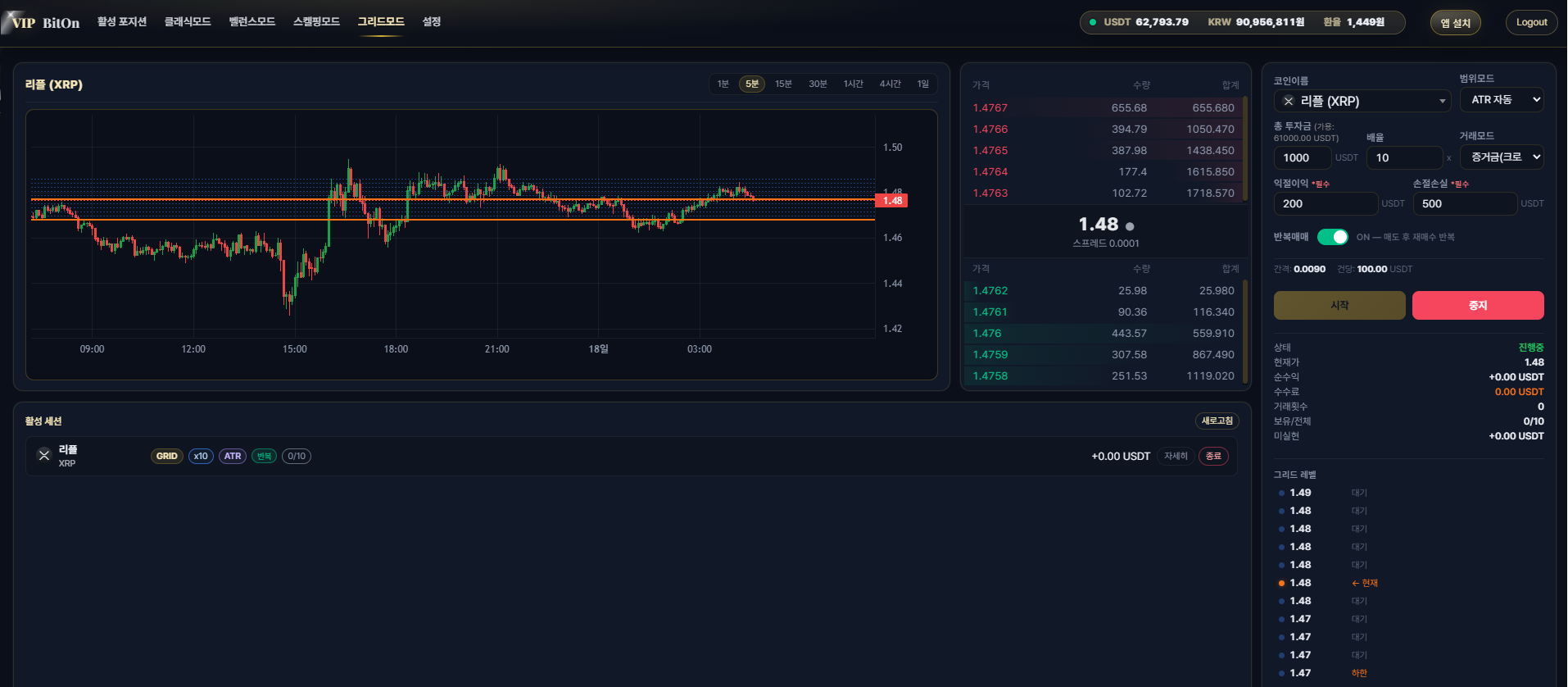Image resolution: width=1568 pixels, height=687 pixels.
Task: Toggle the 반복매매 repeat trading switch
Action: click(x=1332, y=237)
